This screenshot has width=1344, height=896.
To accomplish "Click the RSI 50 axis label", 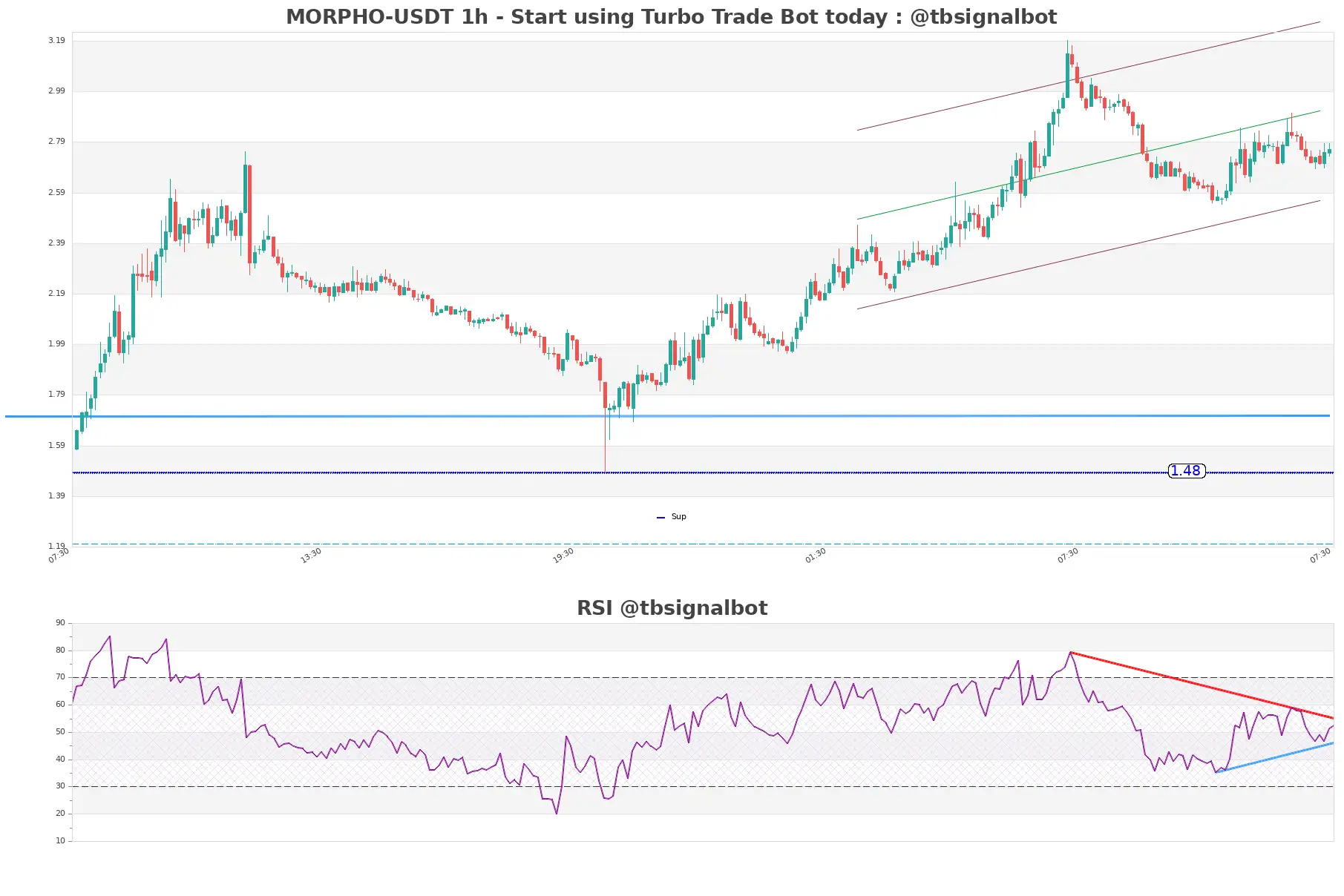I will click(60, 732).
